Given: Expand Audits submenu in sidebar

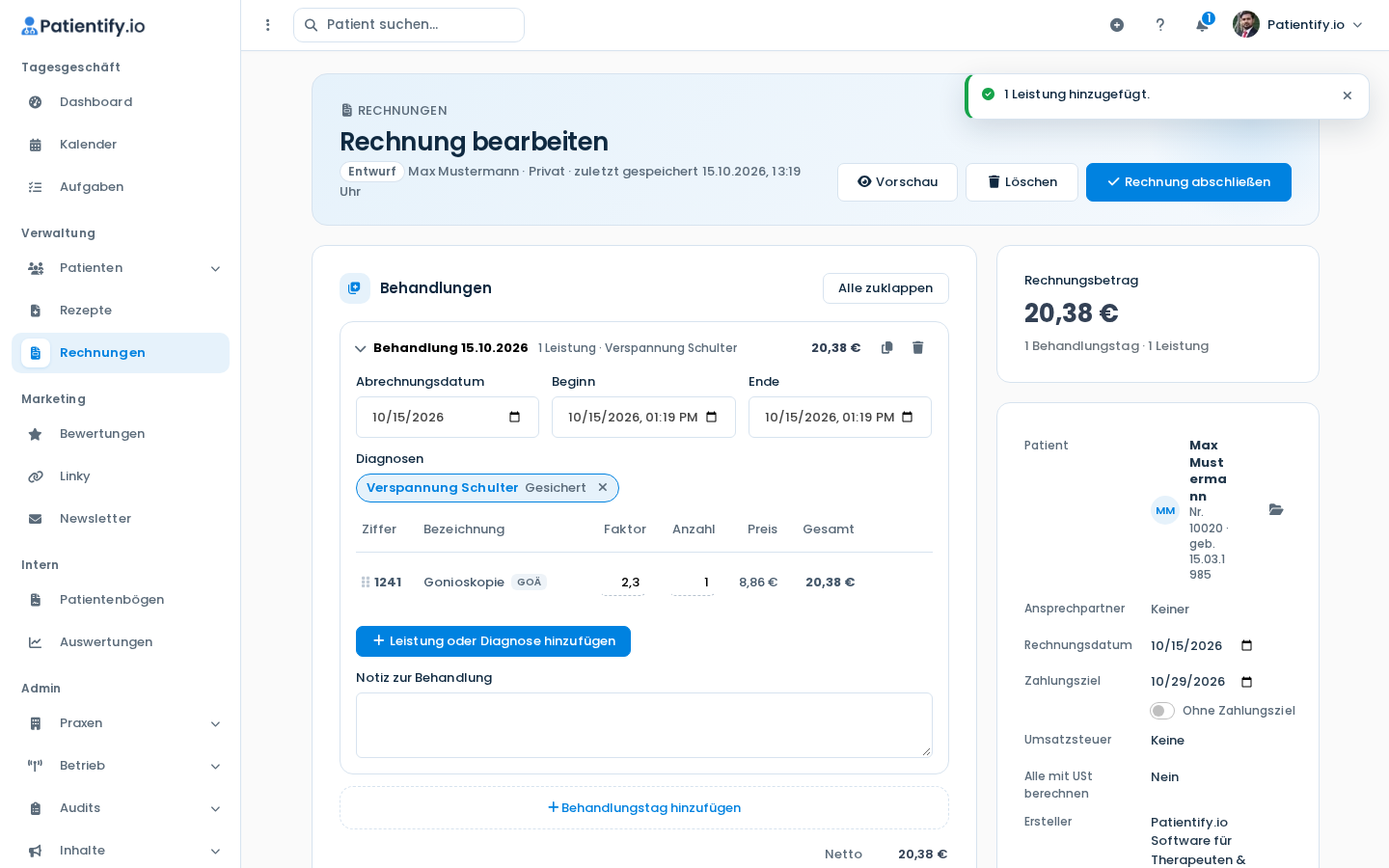Looking at the screenshot, I should pos(215,808).
